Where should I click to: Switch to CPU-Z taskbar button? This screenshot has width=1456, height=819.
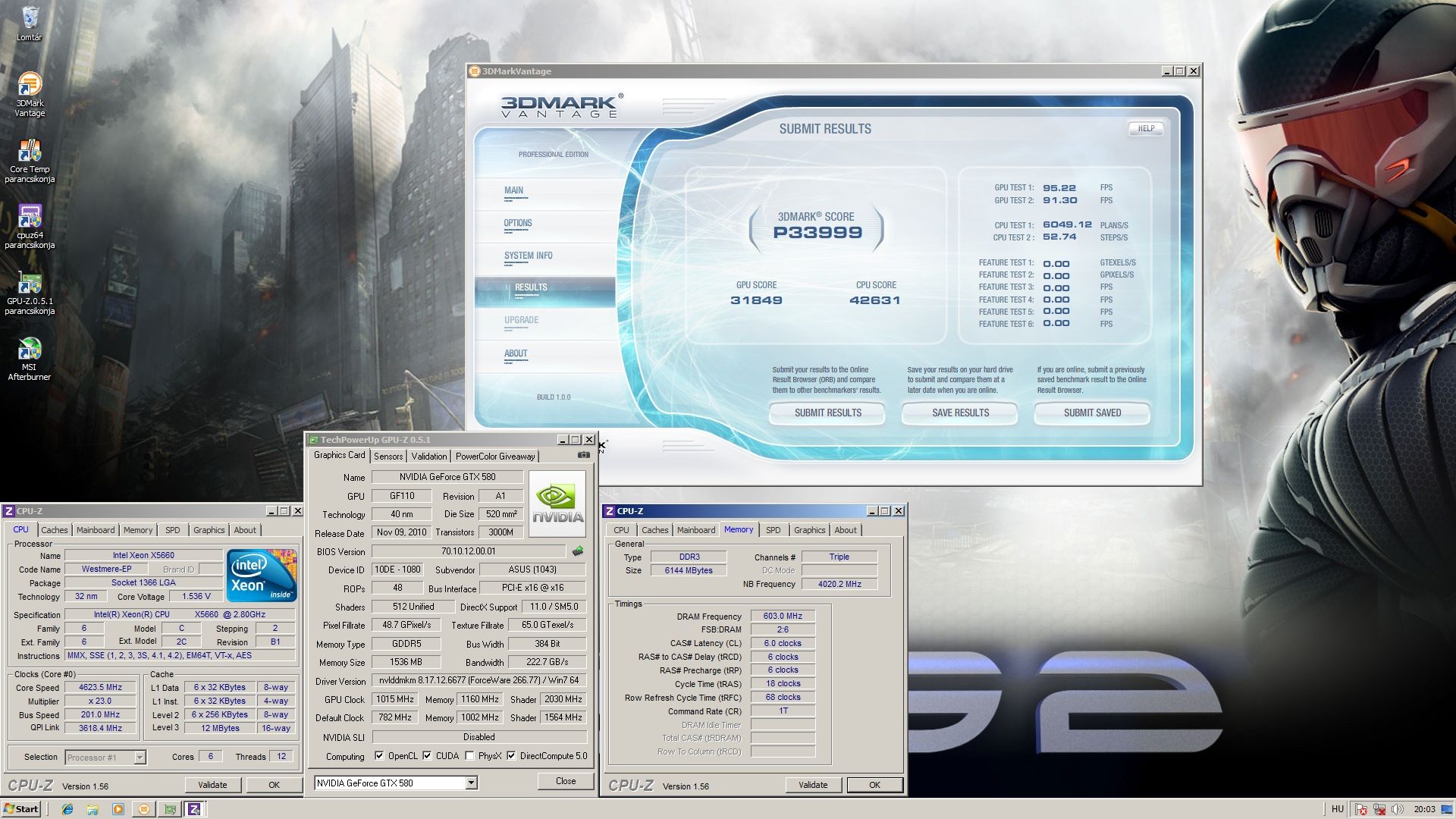[x=195, y=809]
